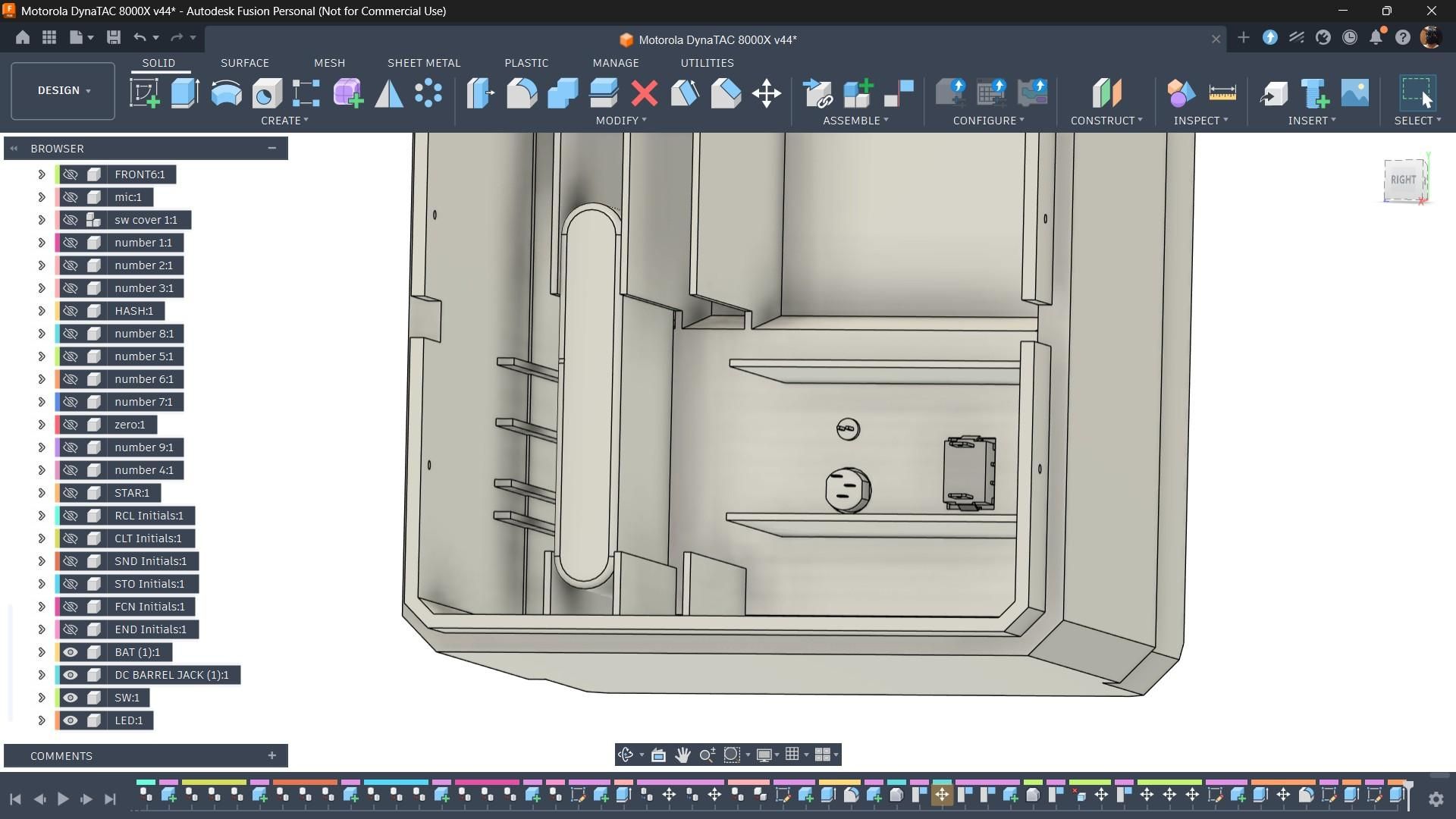
Task: Select the Press Pull tool
Action: pyautogui.click(x=481, y=93)
